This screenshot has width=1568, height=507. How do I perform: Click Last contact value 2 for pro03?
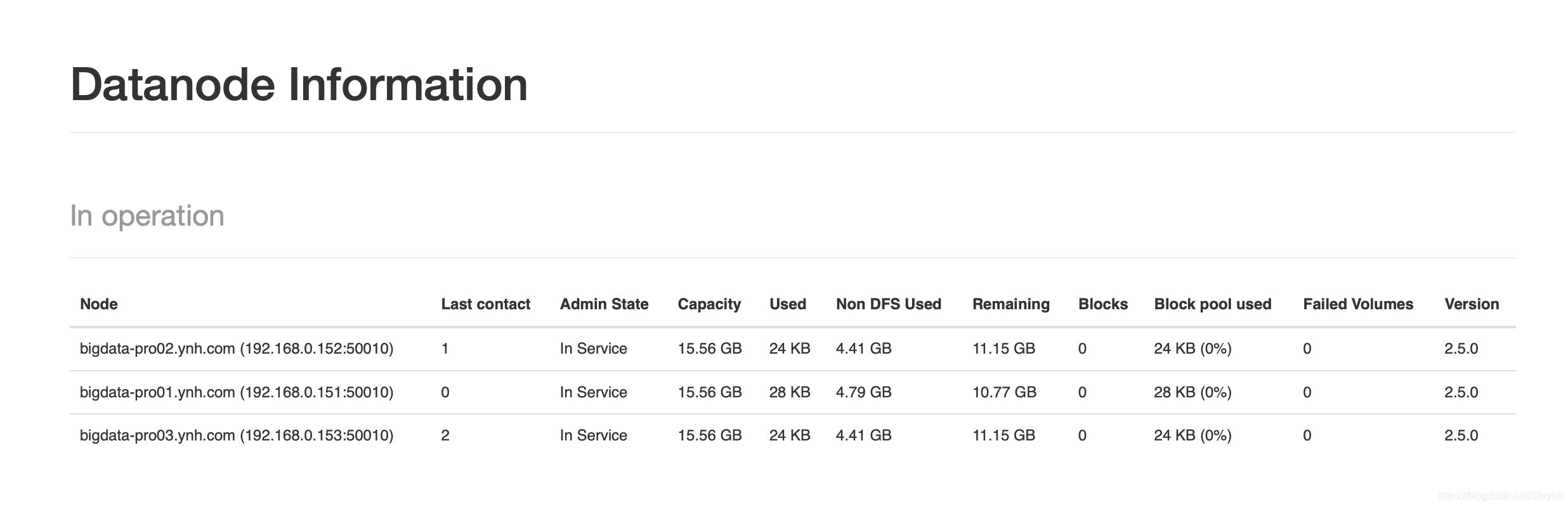pos(445,435)
